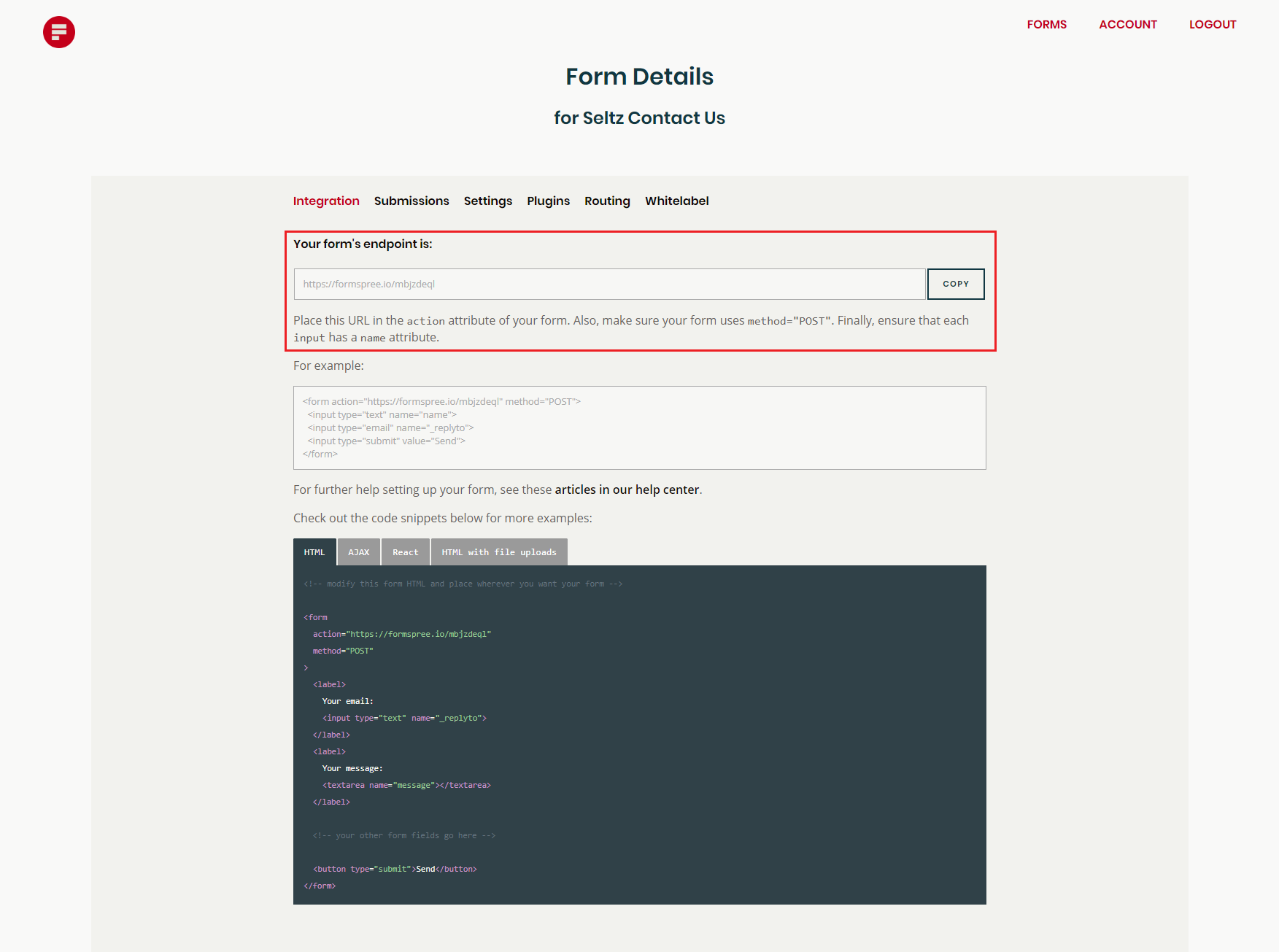
Task: Select the HTML code snippet tab
Action: [x=314, y=552]
